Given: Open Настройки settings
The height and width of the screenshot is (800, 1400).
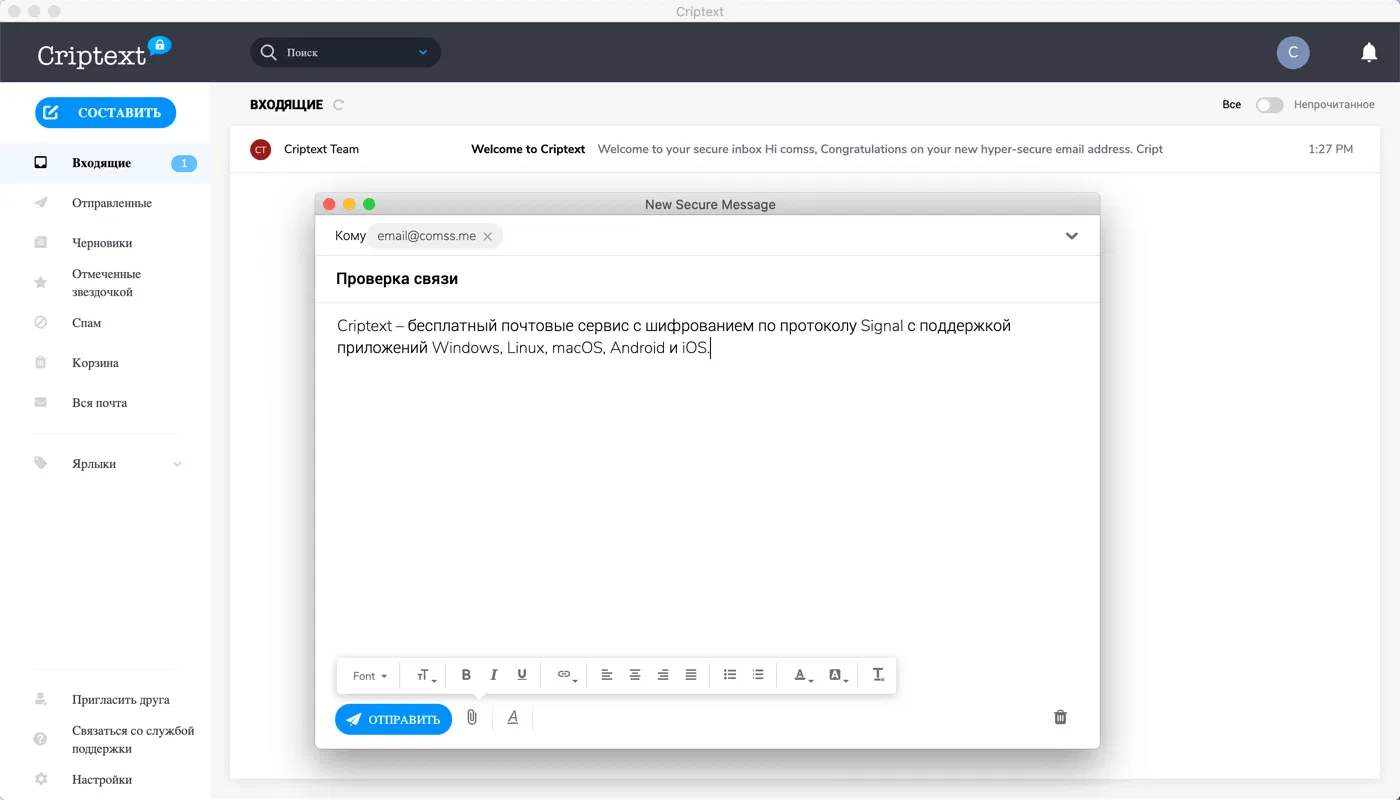Looking at the screenshot, I should (x=102, y=780).
